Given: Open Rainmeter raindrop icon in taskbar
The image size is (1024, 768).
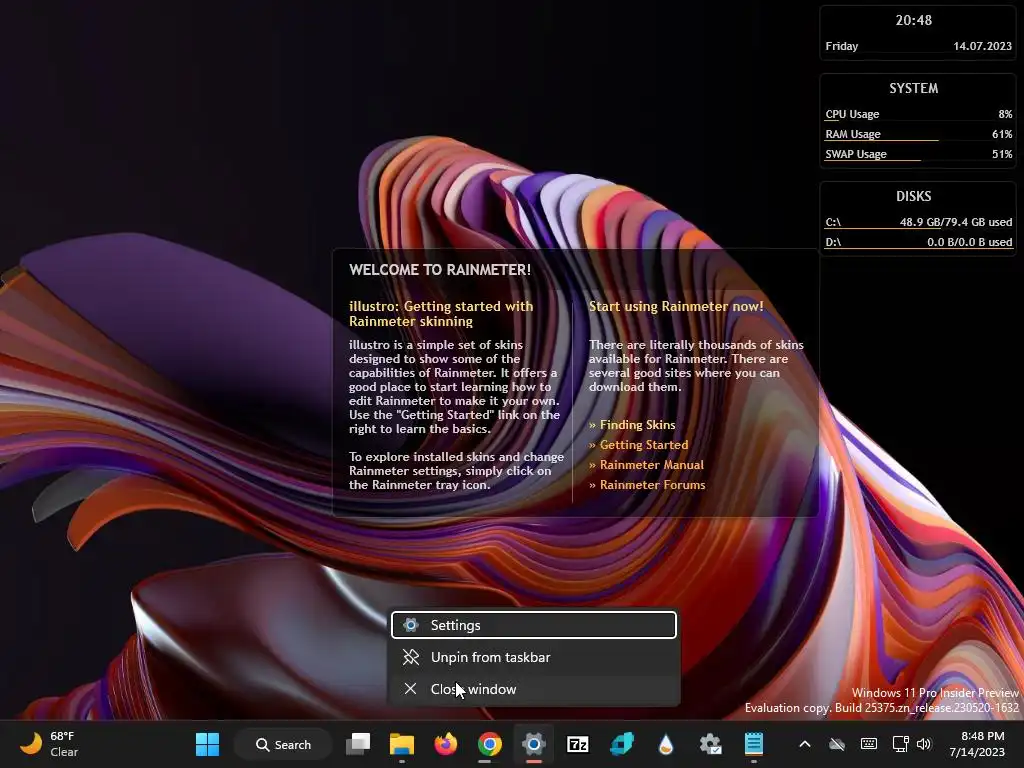Looking at the screenshot, I should tap(665, 744).
